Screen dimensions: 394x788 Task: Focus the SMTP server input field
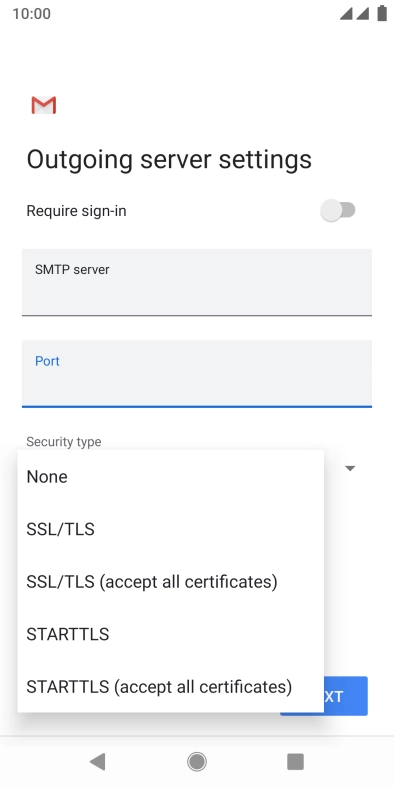coord(197,282)
